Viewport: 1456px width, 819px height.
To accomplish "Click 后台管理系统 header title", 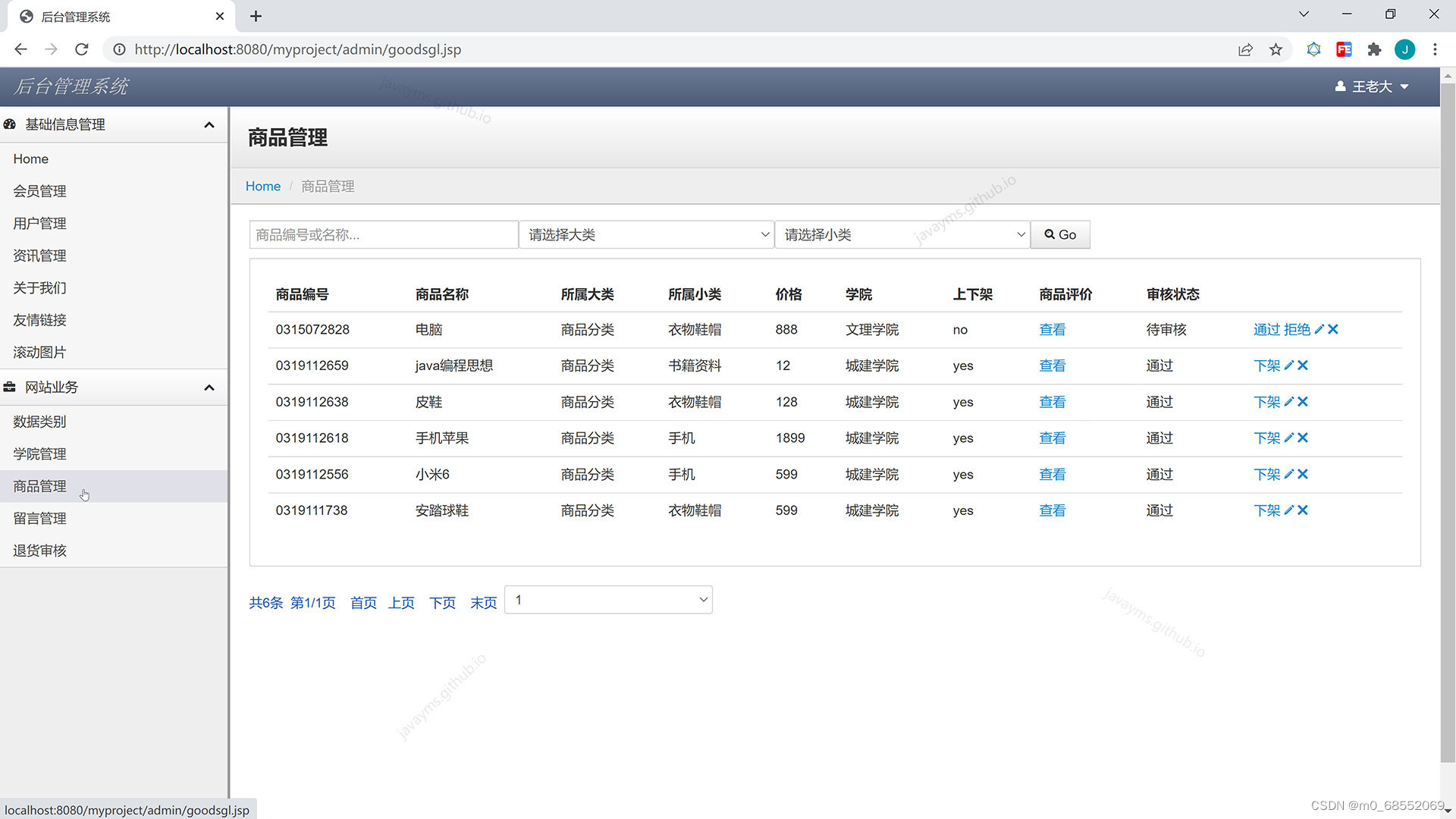I will coord(71,86).
